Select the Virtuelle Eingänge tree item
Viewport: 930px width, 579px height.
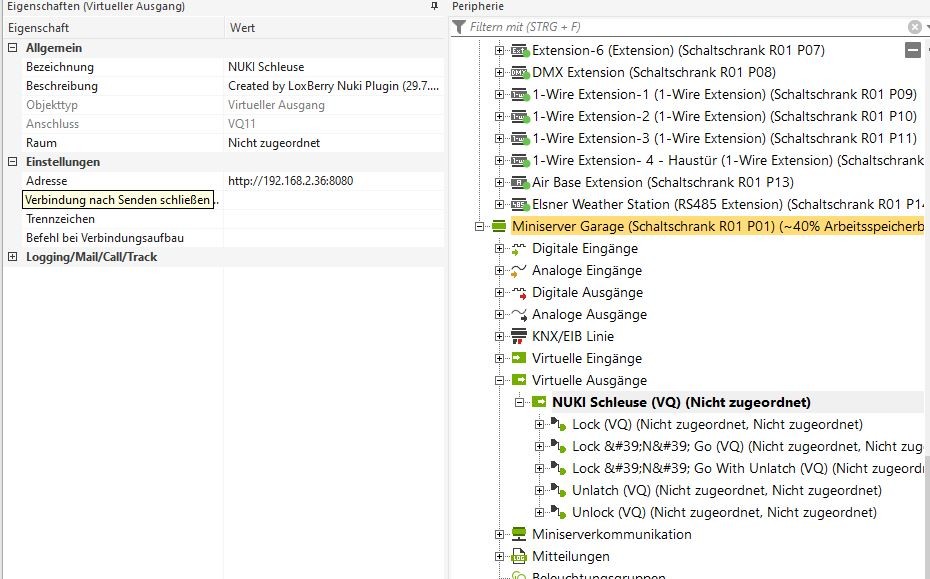(x=587, y=358)
